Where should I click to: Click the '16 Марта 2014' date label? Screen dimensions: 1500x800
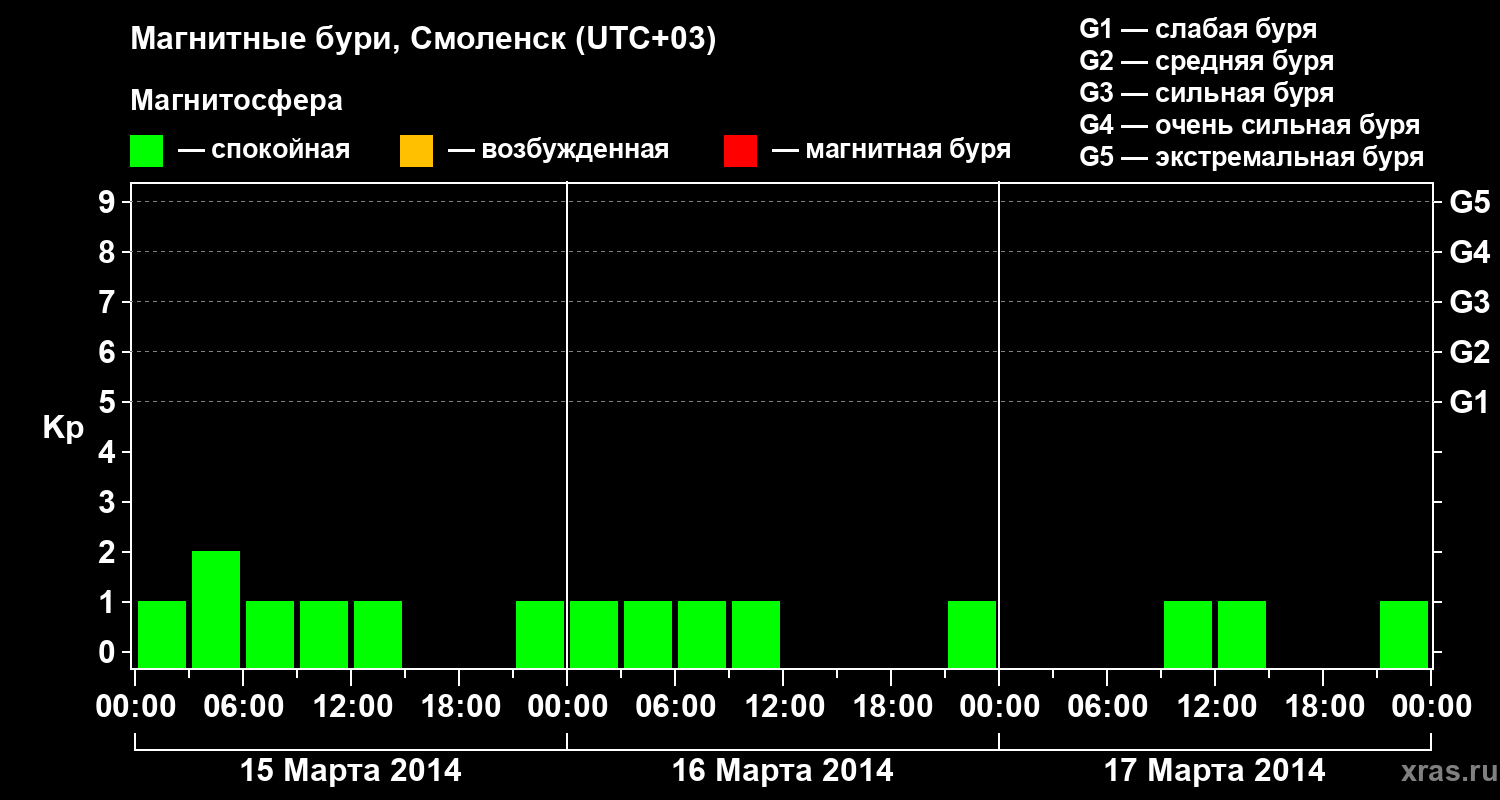click(x=783, y=771)
